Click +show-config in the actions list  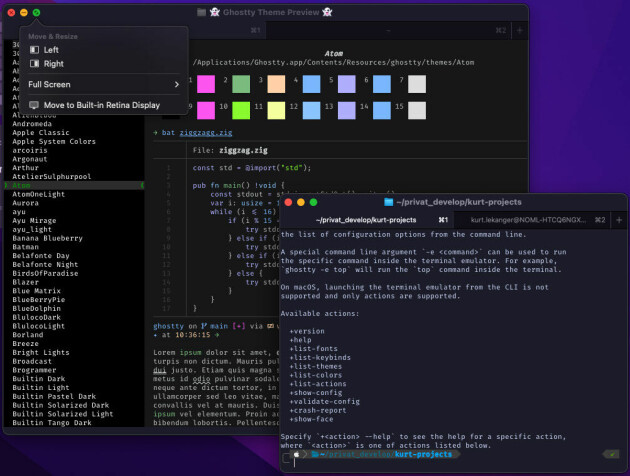[316, 393]
